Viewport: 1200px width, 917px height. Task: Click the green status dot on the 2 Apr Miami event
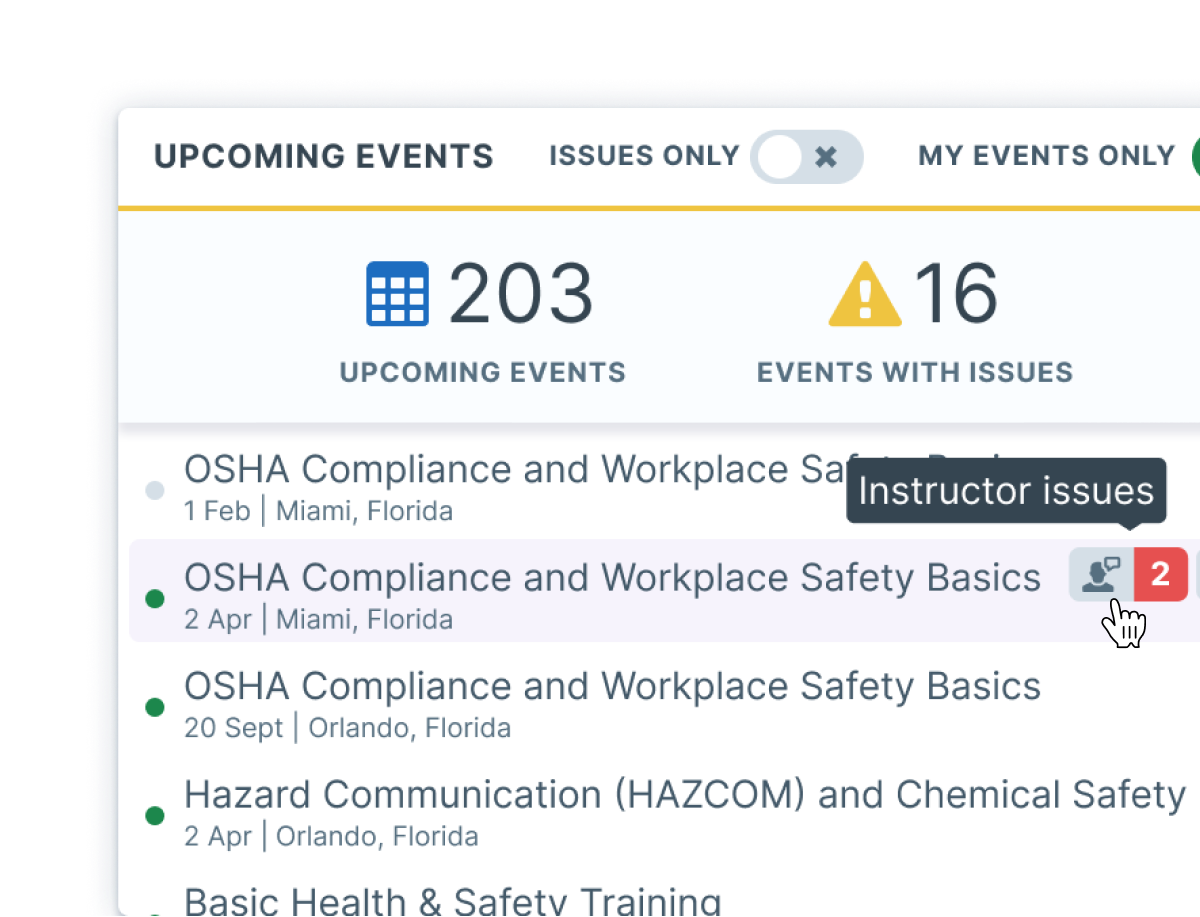click(155, 598)
